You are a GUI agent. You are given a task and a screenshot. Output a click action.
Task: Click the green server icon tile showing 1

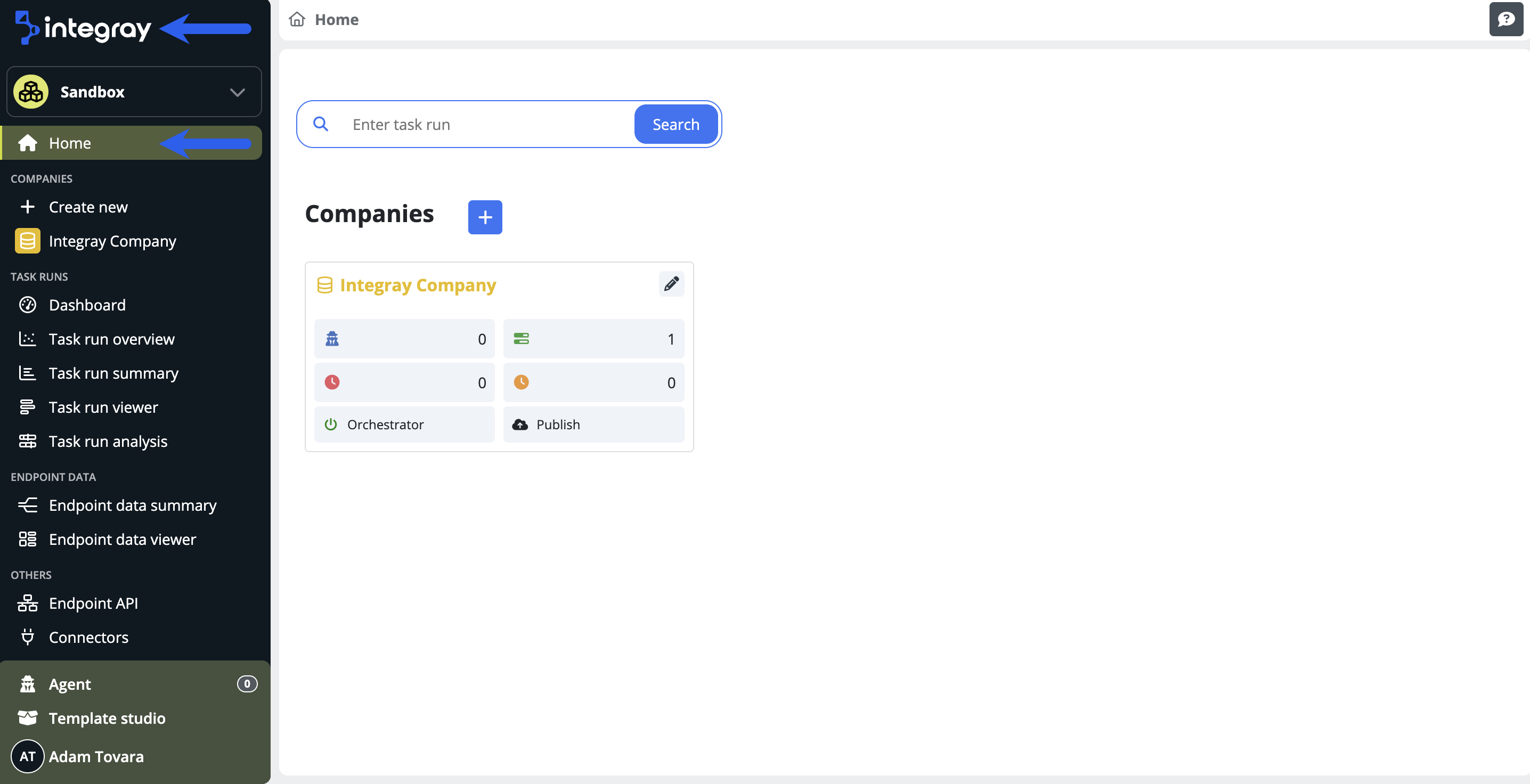593,339
